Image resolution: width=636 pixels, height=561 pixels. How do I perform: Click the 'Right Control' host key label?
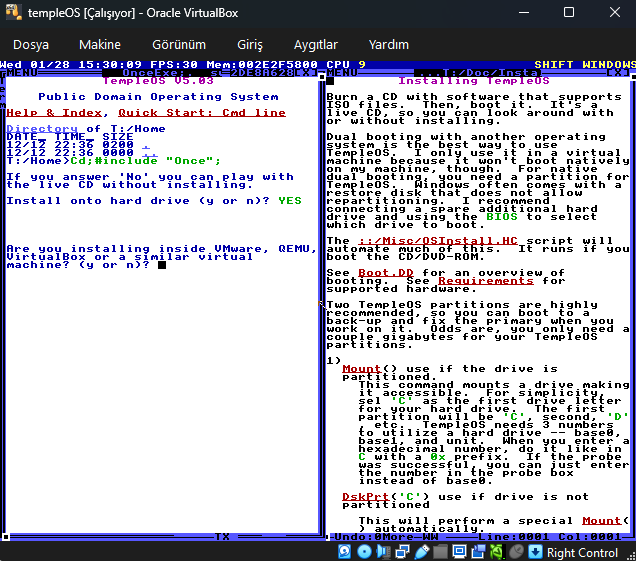(582, 553)
